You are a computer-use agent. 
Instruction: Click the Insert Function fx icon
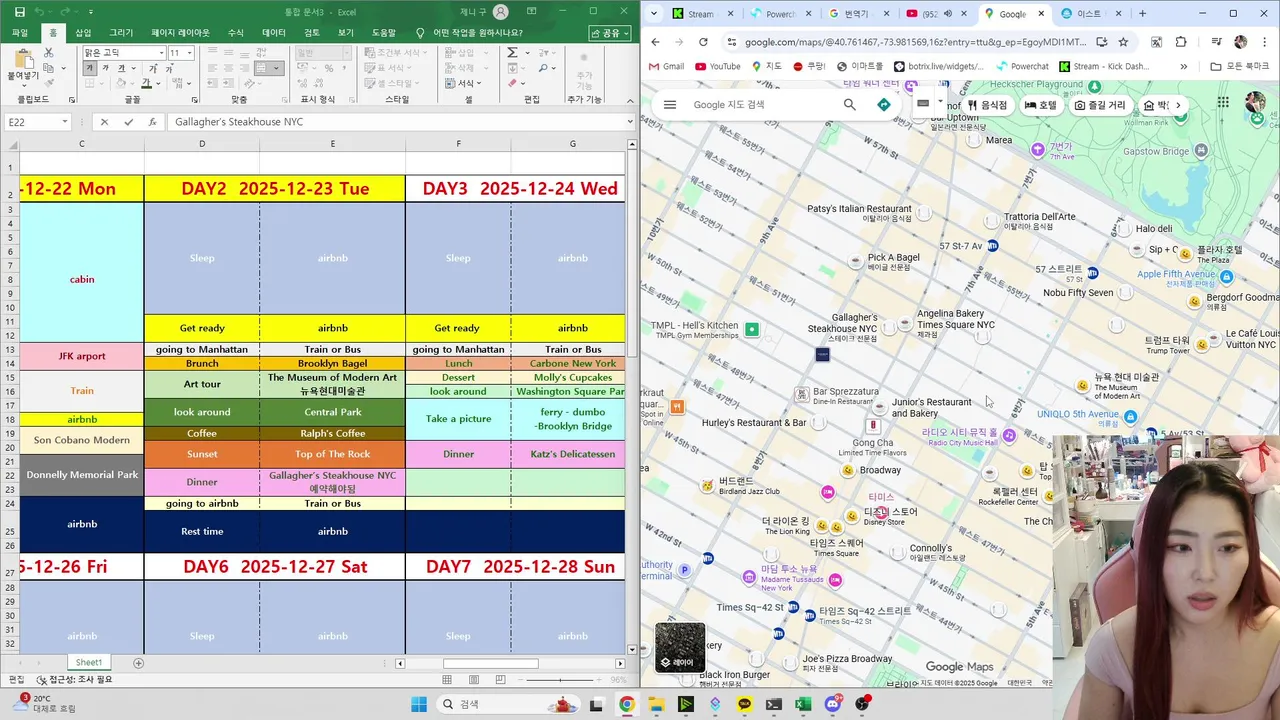coord(152,122)
